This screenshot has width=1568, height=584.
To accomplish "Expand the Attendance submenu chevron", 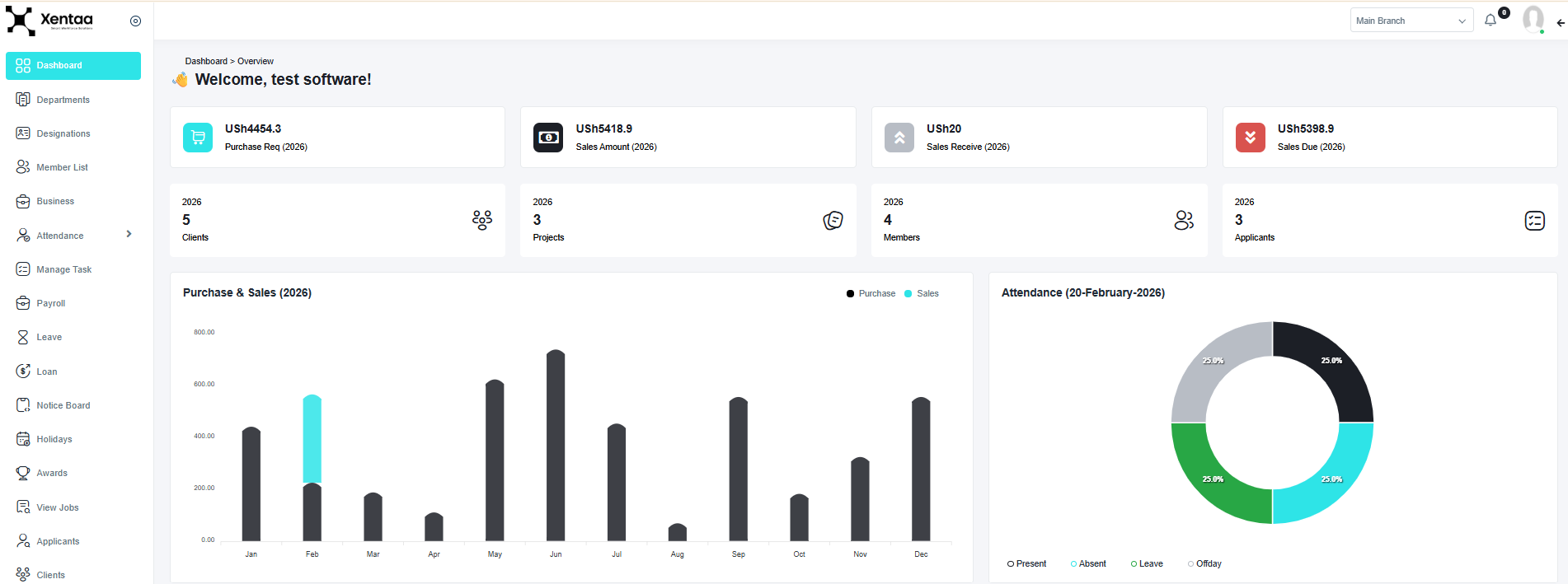I will coord(129,234).
